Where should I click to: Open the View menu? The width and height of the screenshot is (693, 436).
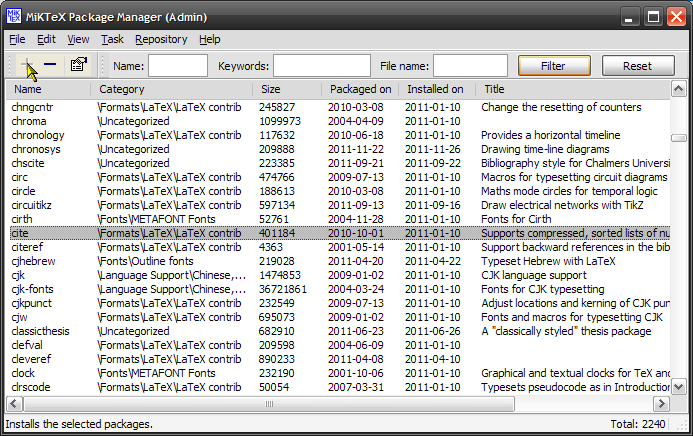click(78, 39)
